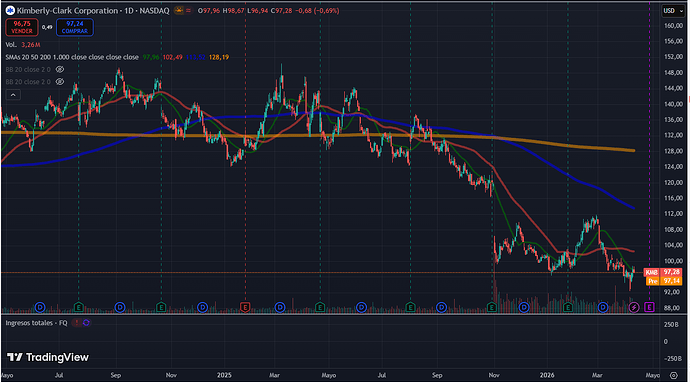Click the TradingView logo link

coord(48,357)
